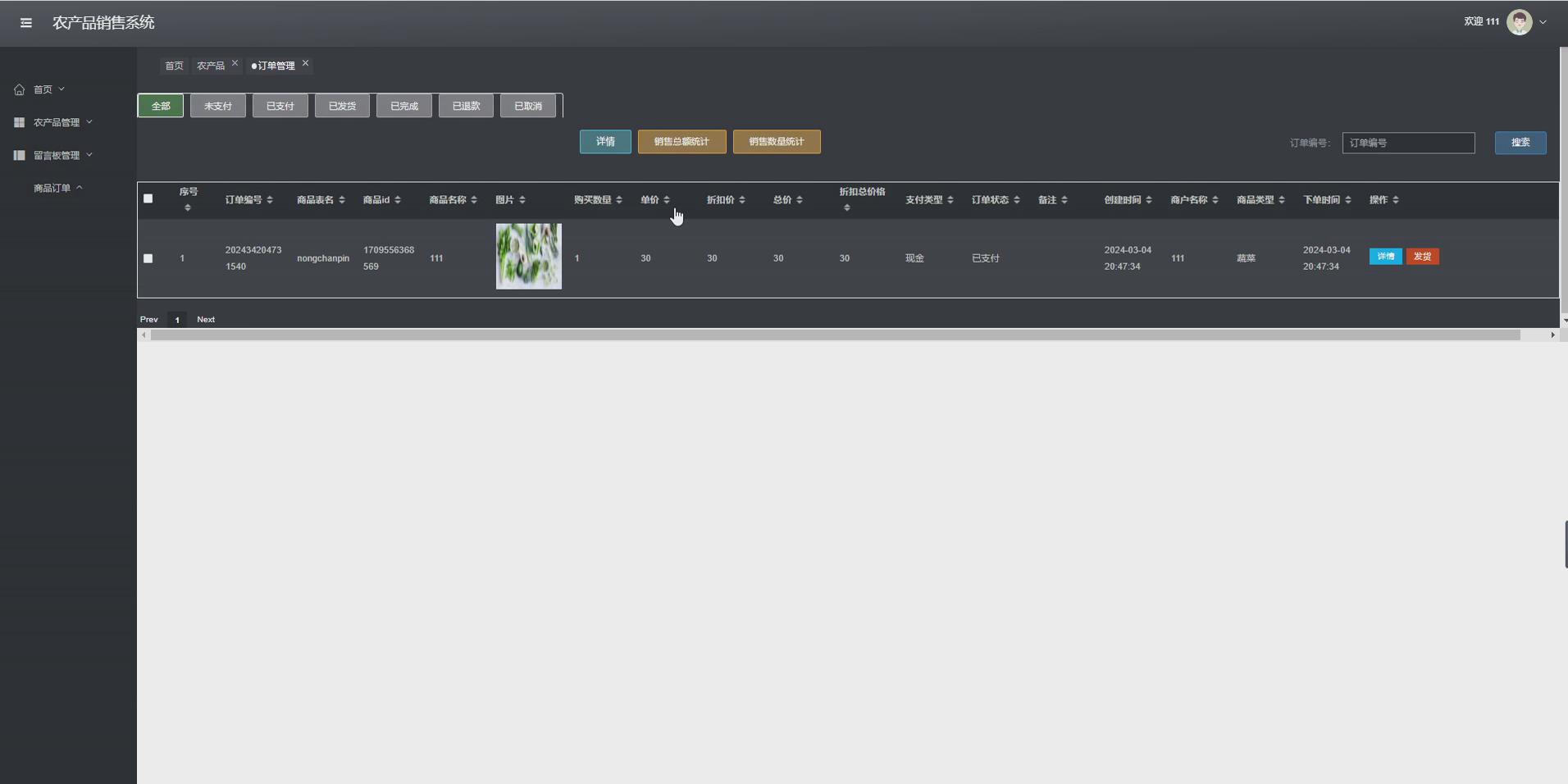
Task: Filter orders by 已退款
Action: pyautogui.click(x=466, y=106)
